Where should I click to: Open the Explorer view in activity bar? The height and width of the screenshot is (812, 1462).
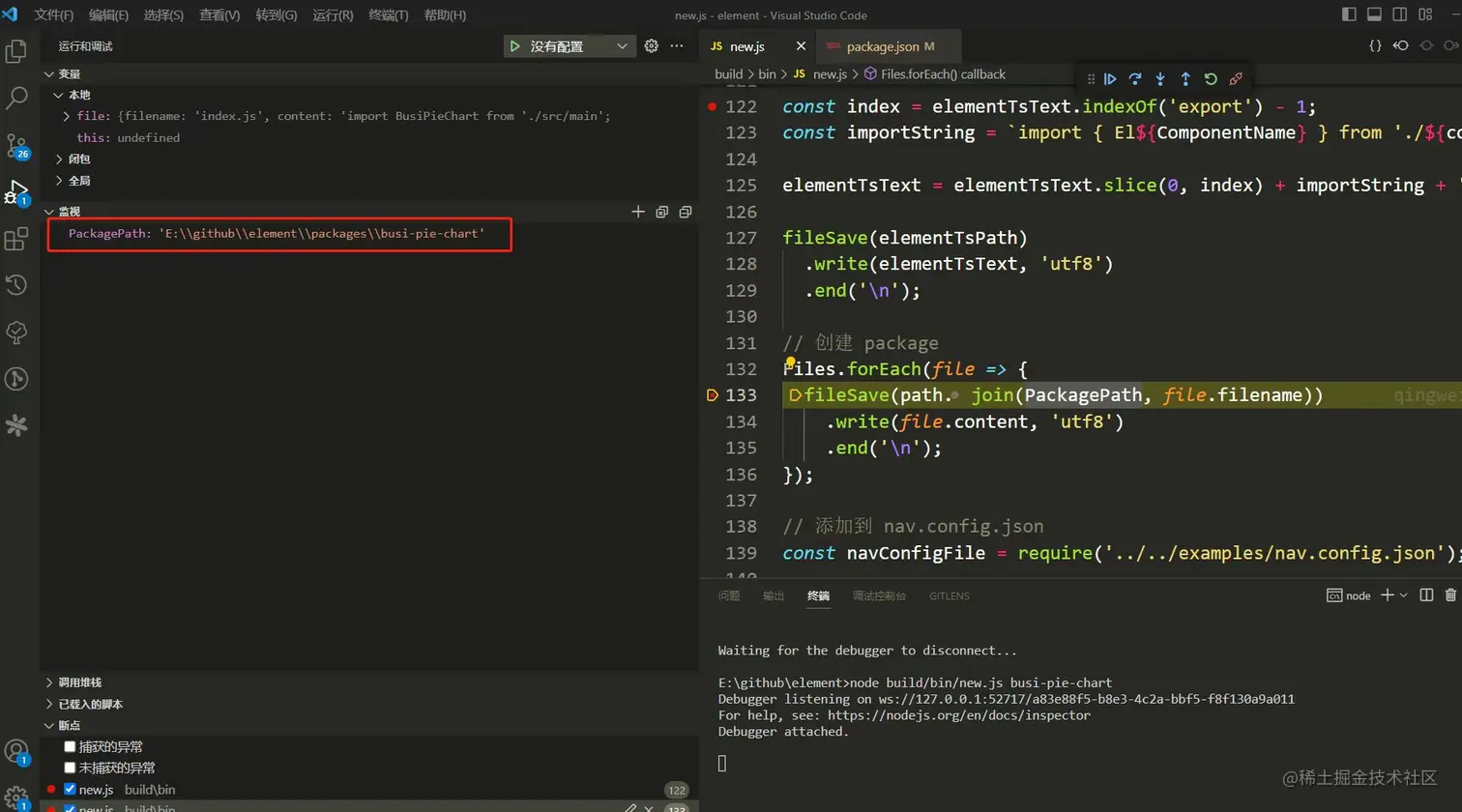click(16, 51)
